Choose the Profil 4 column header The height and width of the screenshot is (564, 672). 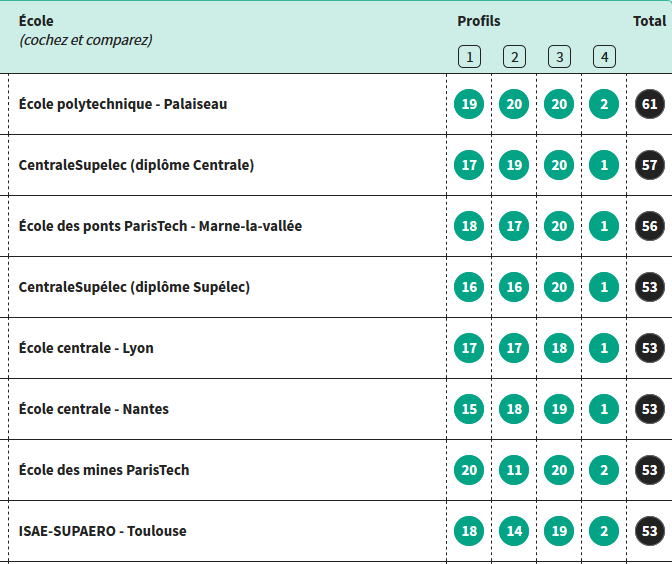click(x=604, y=57)
